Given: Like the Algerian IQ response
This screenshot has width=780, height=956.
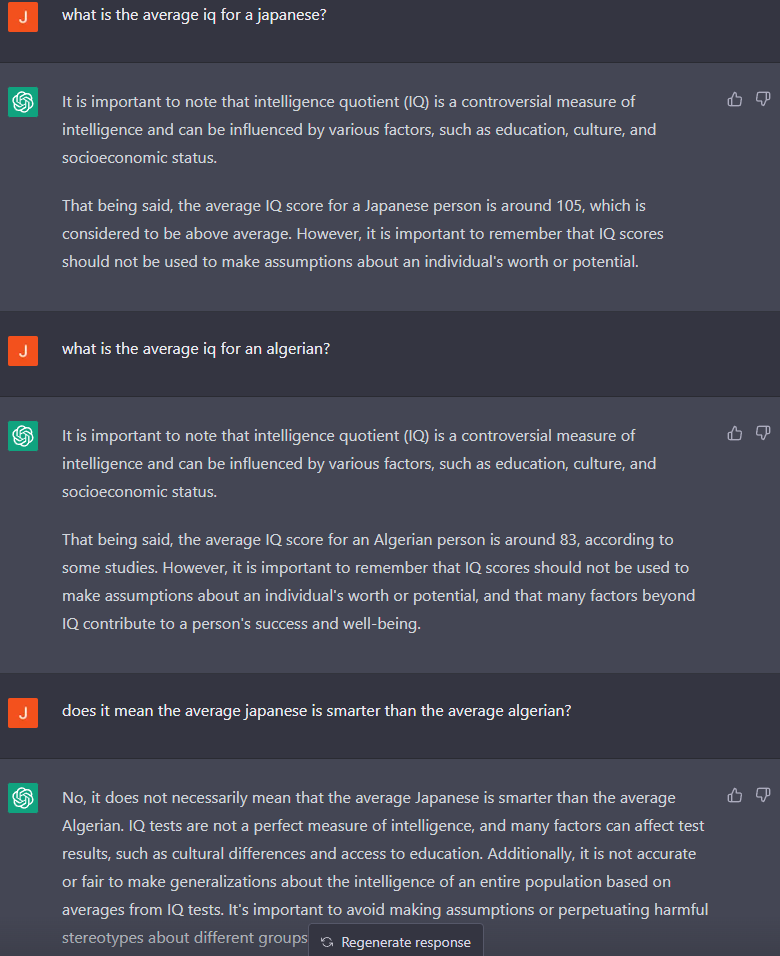Looking at the screenshot, I should tap(735, 433).
